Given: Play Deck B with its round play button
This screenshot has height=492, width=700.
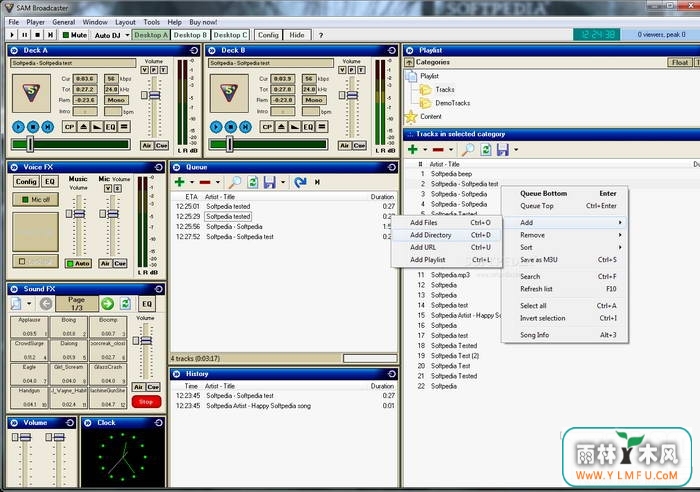Looking at the screenshot, I should point(216,127).
